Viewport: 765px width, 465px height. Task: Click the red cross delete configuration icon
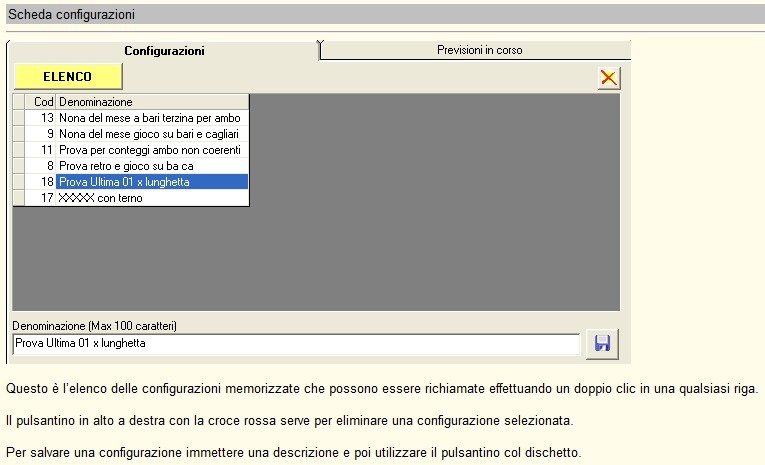click(607, 78)
